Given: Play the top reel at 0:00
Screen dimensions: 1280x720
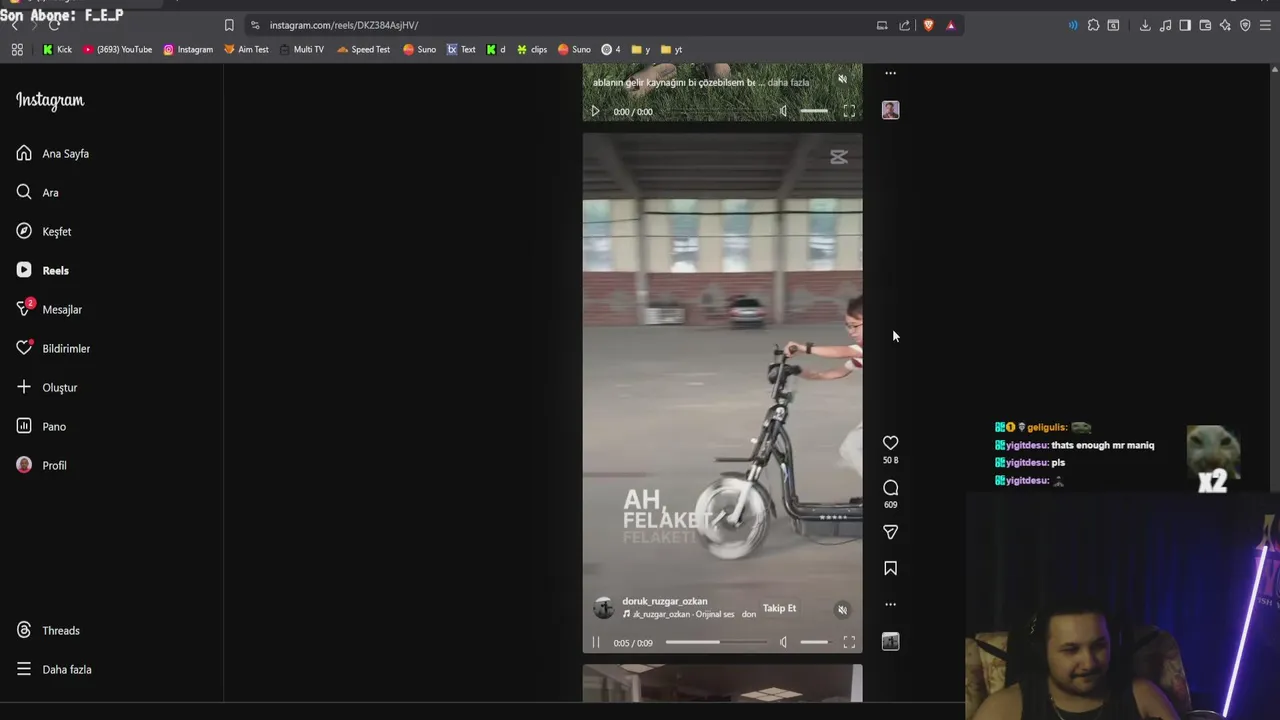Looking at the screenshot, I should (x=595, y=111).
